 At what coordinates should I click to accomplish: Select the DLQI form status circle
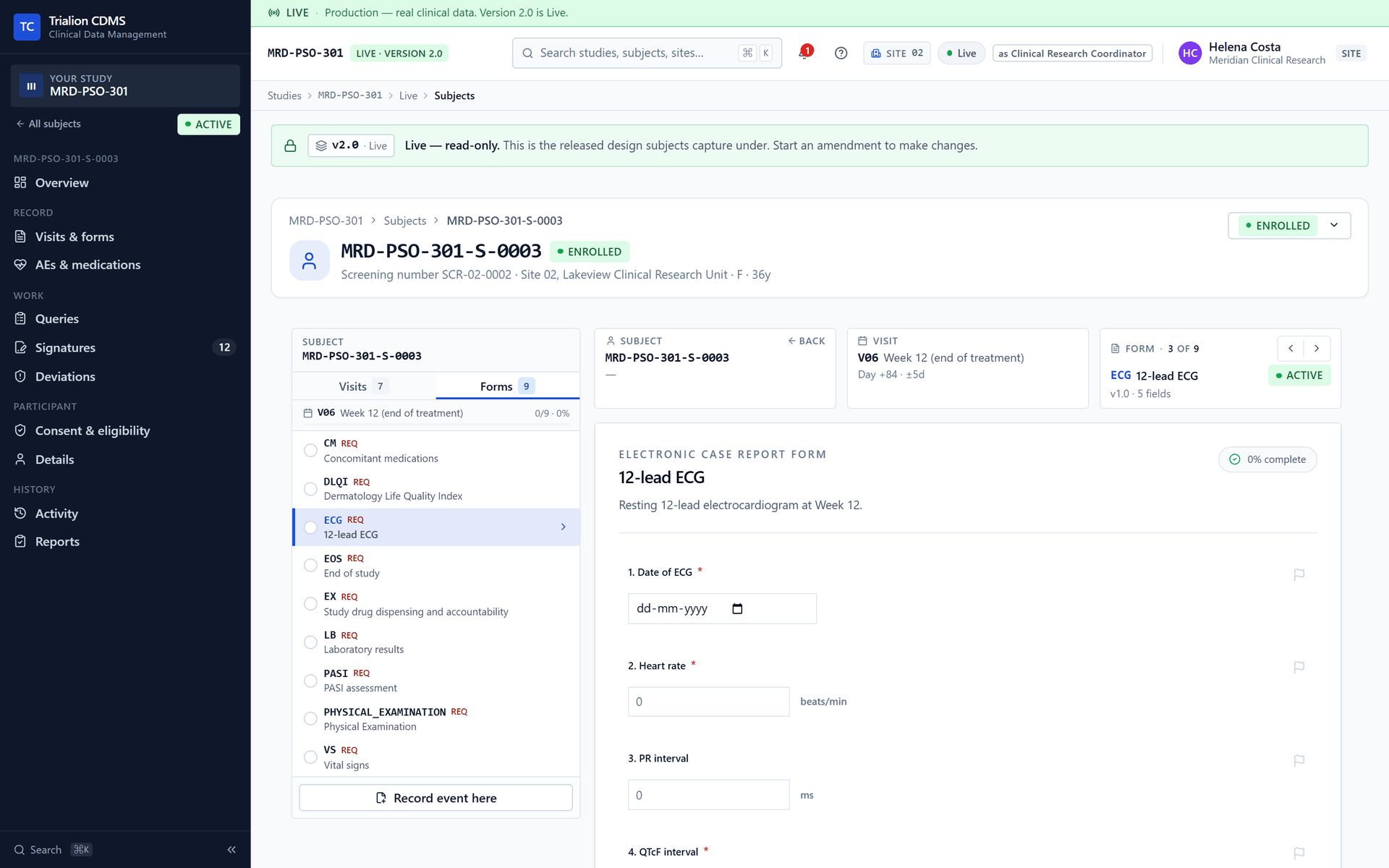pyautogui.click(x=310, y=489)
